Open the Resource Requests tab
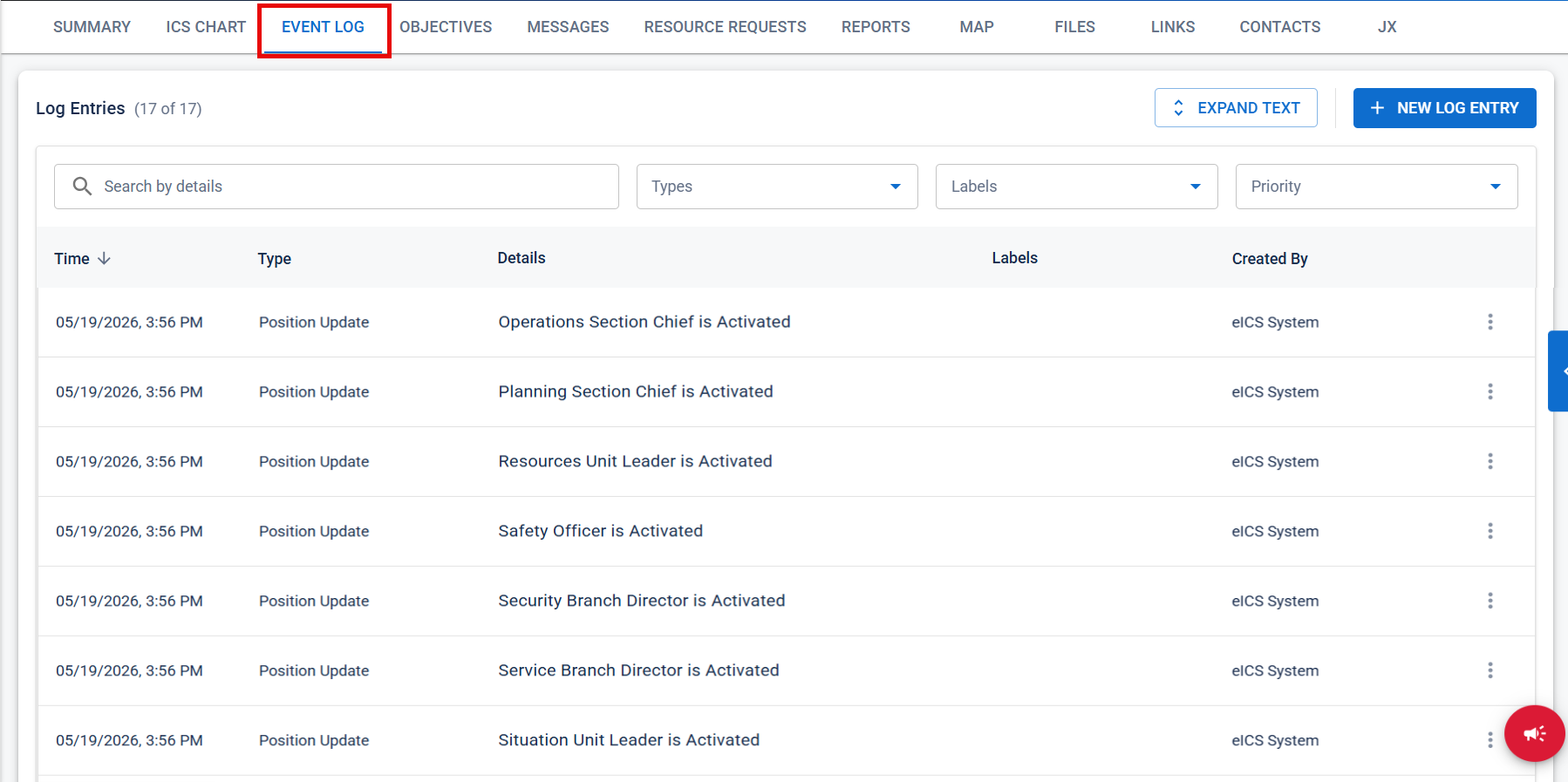This screenshot has height=782, width=1568. pyautogui.click(x=725, y=27)
